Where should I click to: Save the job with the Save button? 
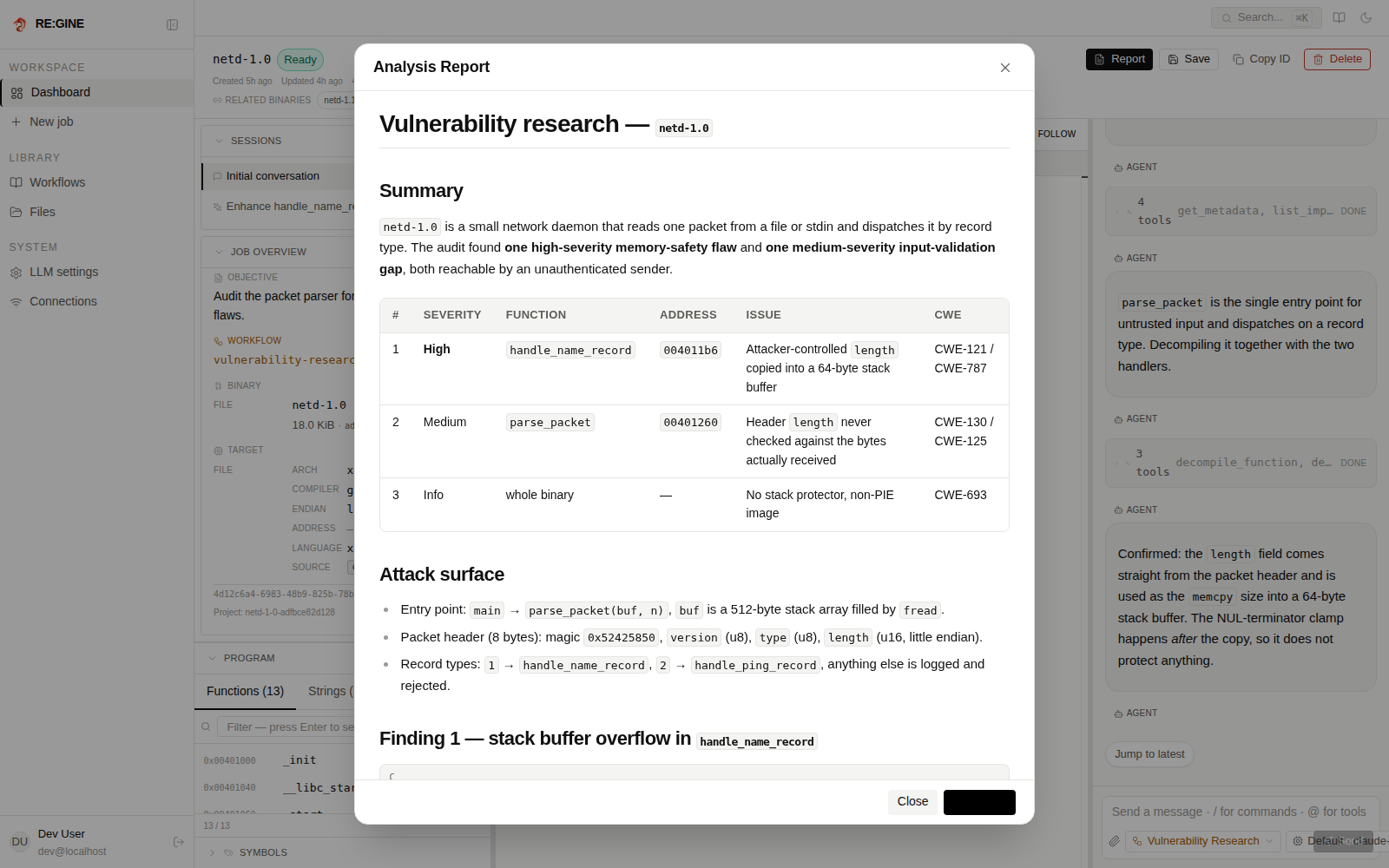pyautogui.click(x=1188, y=59)
